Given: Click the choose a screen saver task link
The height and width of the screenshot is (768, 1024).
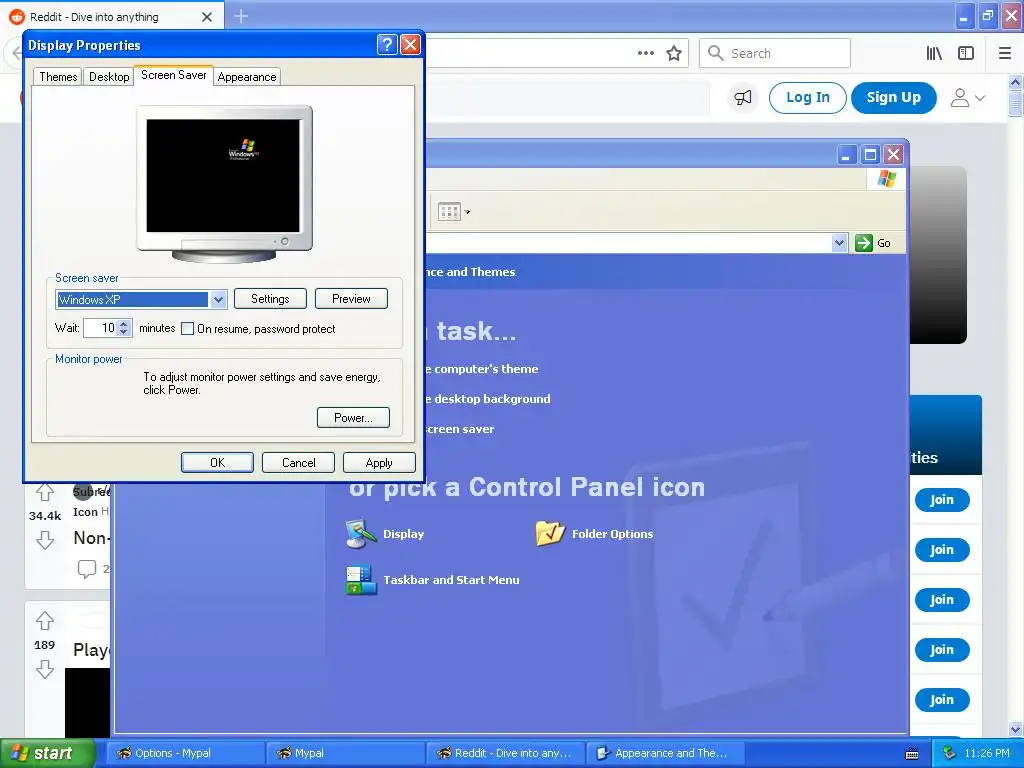Looking at the screenshot, I should pos(460,429).
